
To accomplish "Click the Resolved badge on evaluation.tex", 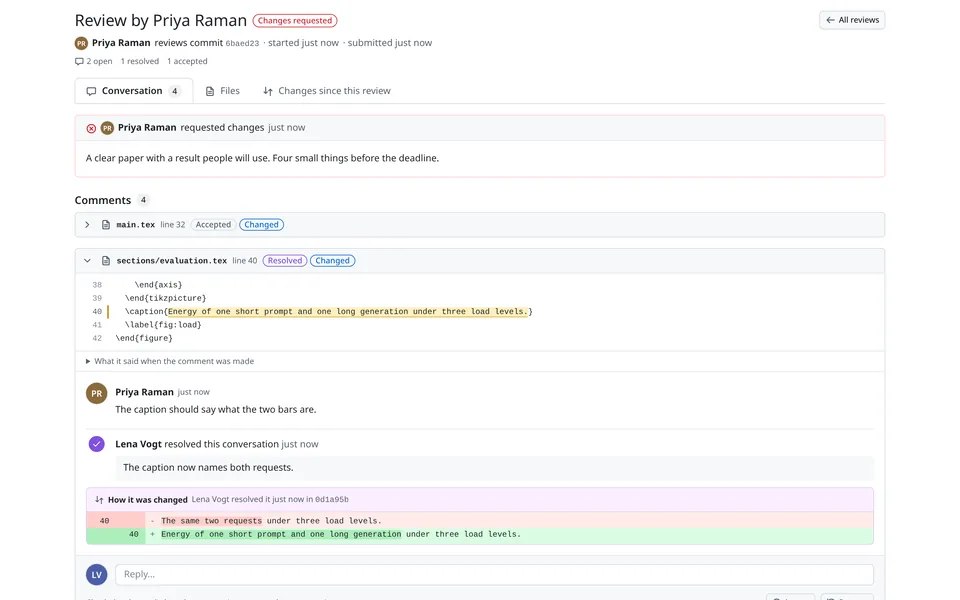I will [285, 261].
